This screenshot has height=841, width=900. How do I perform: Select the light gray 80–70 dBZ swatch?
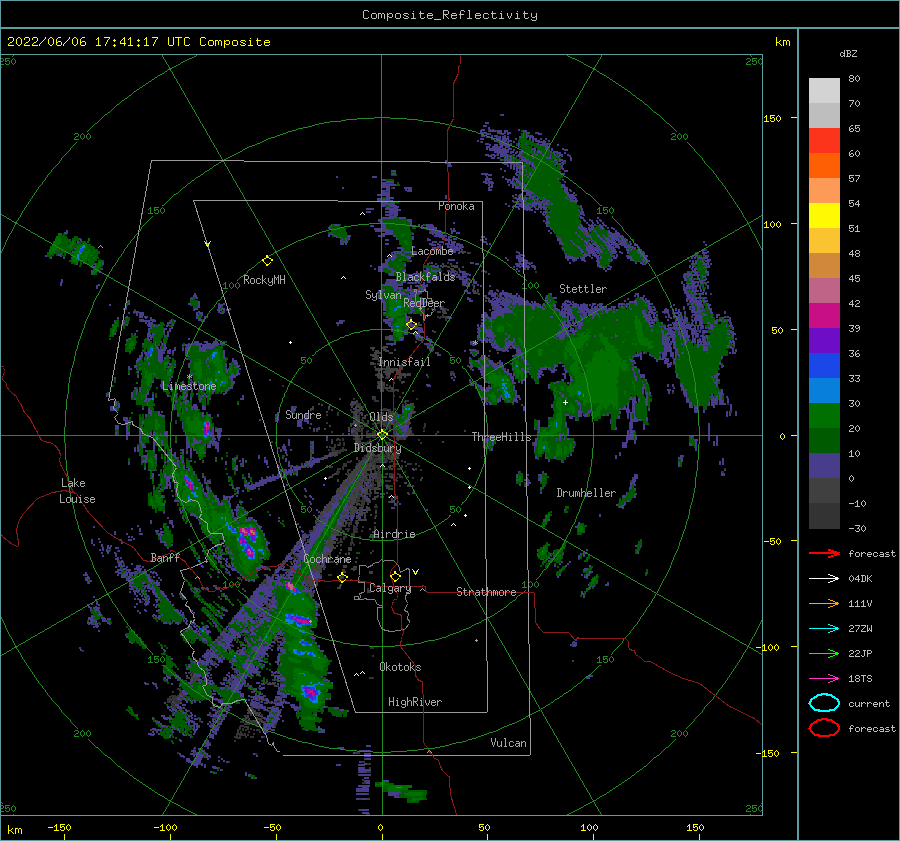pos(824,91)
